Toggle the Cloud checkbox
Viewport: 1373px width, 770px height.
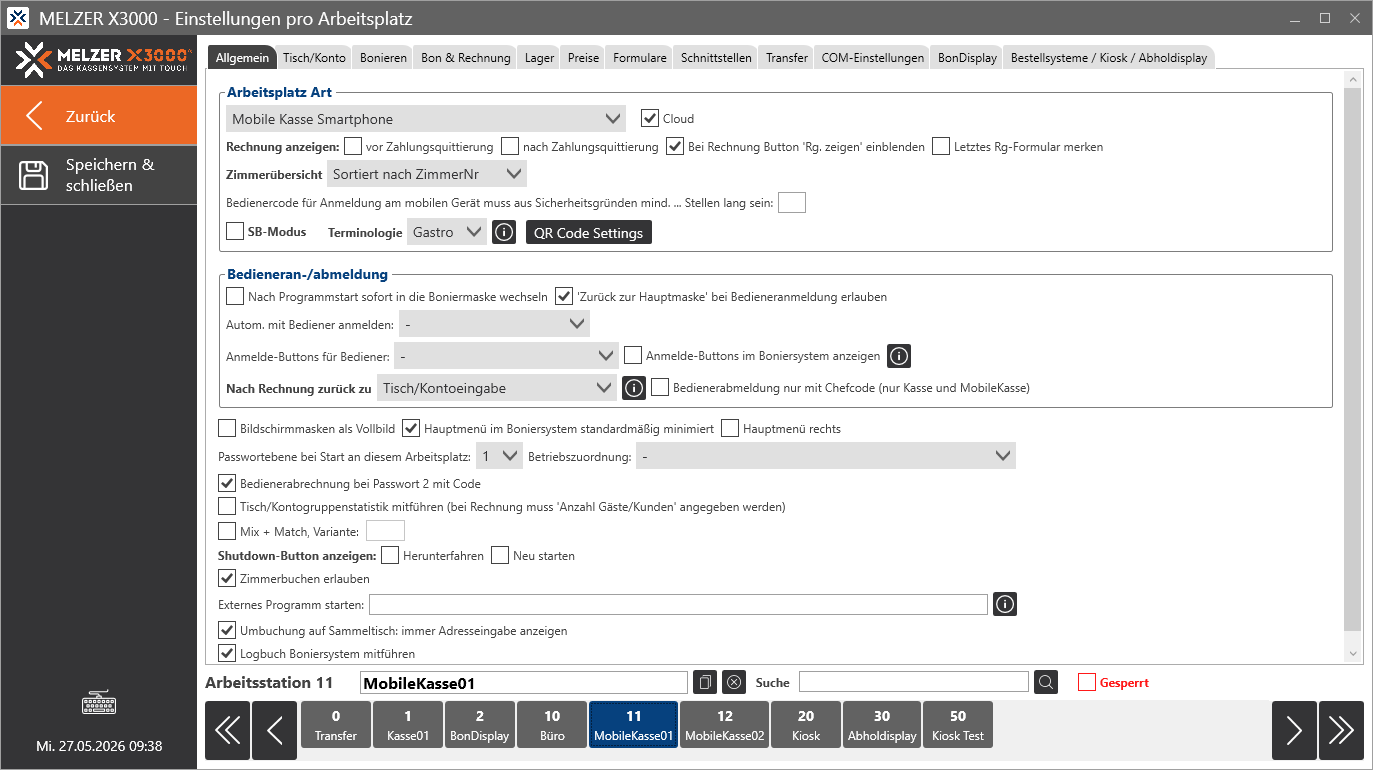tap(650, 118)
